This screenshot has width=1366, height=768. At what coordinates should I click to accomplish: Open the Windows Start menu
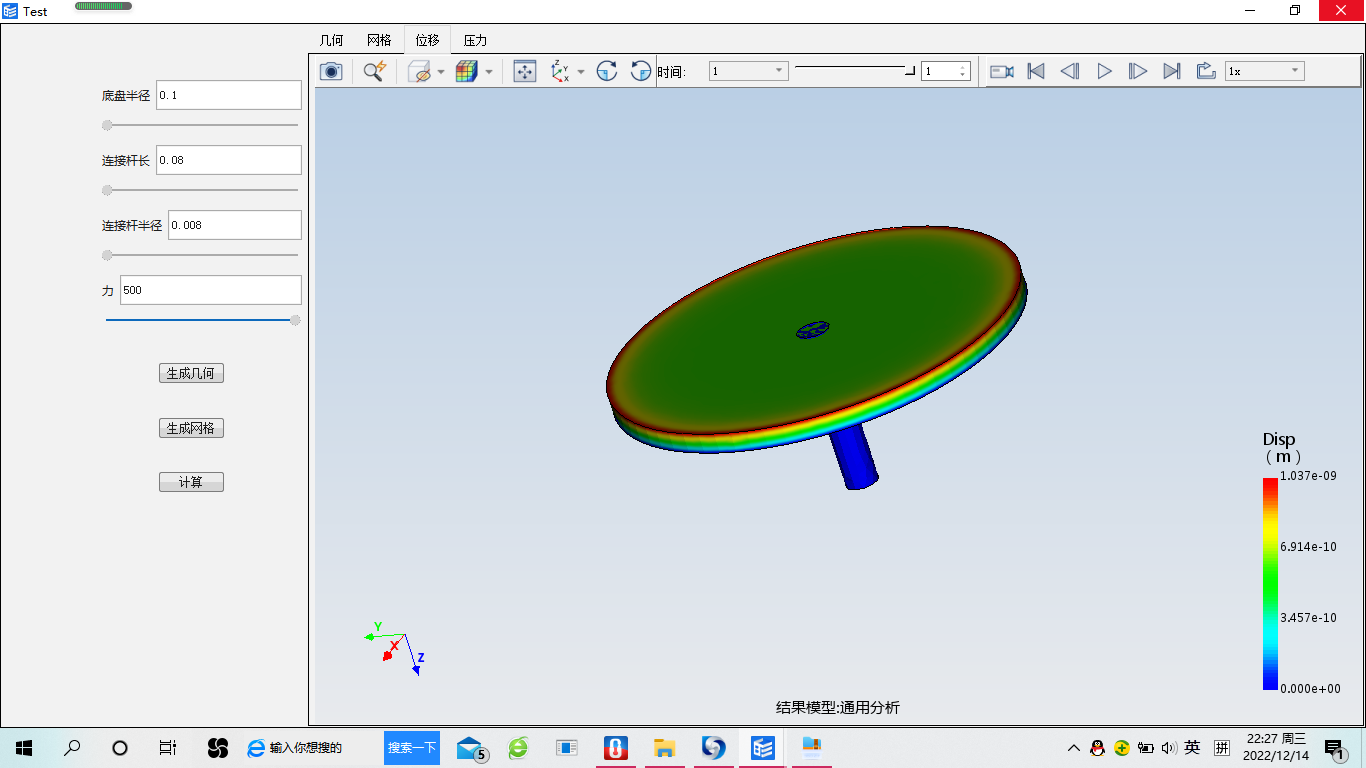(24, 747)
